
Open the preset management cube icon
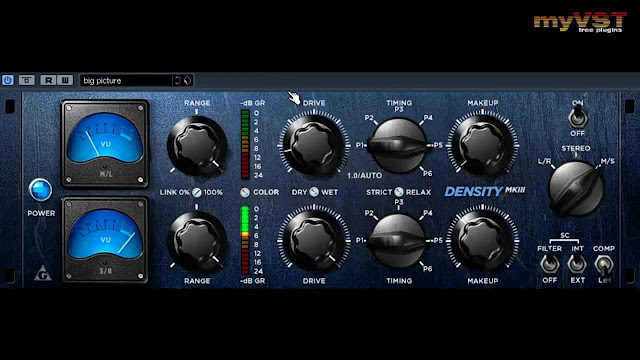(187, 80)
